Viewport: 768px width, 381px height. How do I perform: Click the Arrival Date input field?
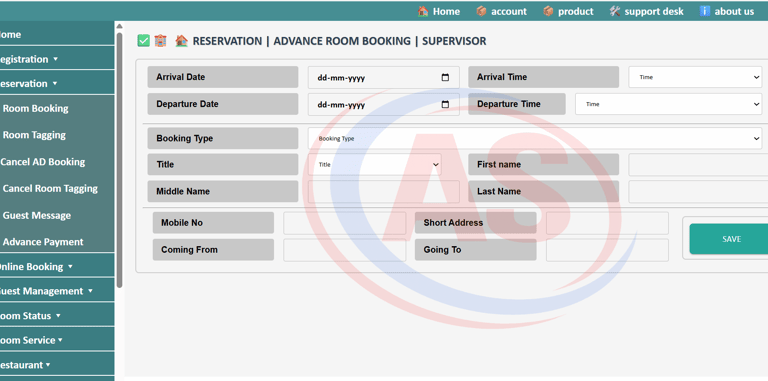(x=384, y=77)
